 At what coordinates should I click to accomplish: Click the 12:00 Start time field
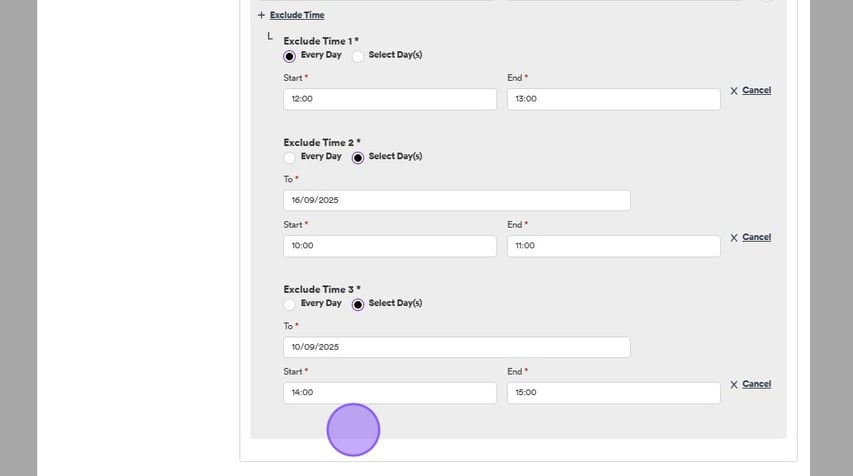click(x=389, y=100)
